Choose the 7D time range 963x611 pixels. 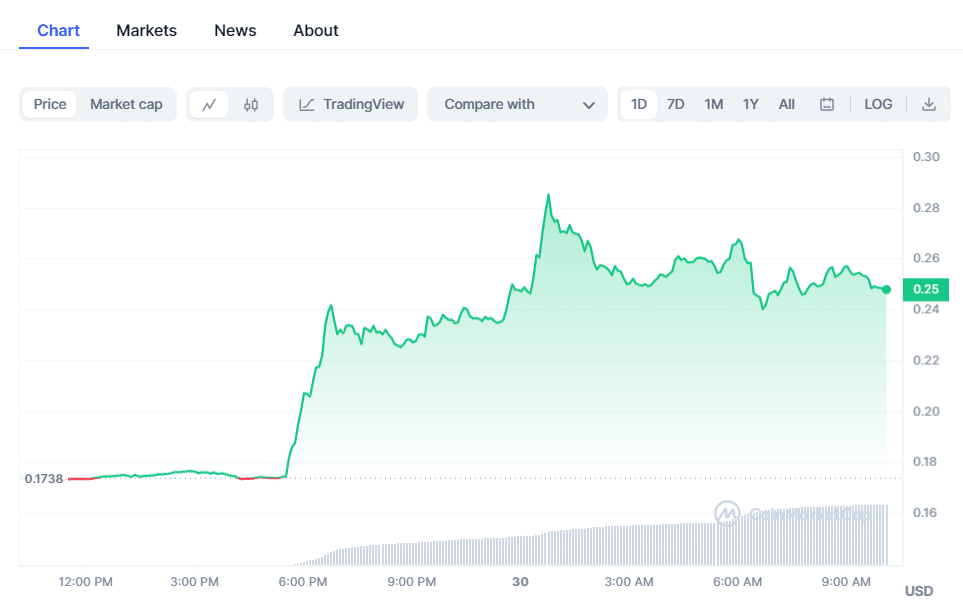click(x=676, y=104)
